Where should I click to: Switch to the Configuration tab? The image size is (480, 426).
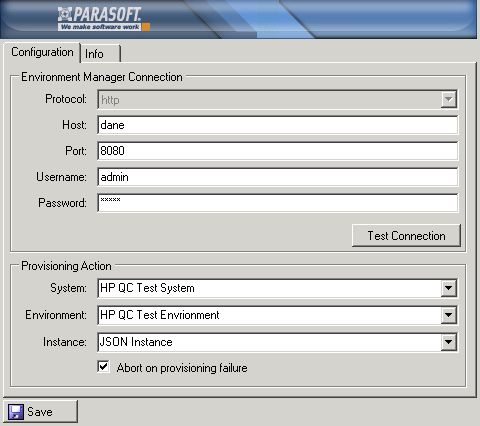click(42, 52)
